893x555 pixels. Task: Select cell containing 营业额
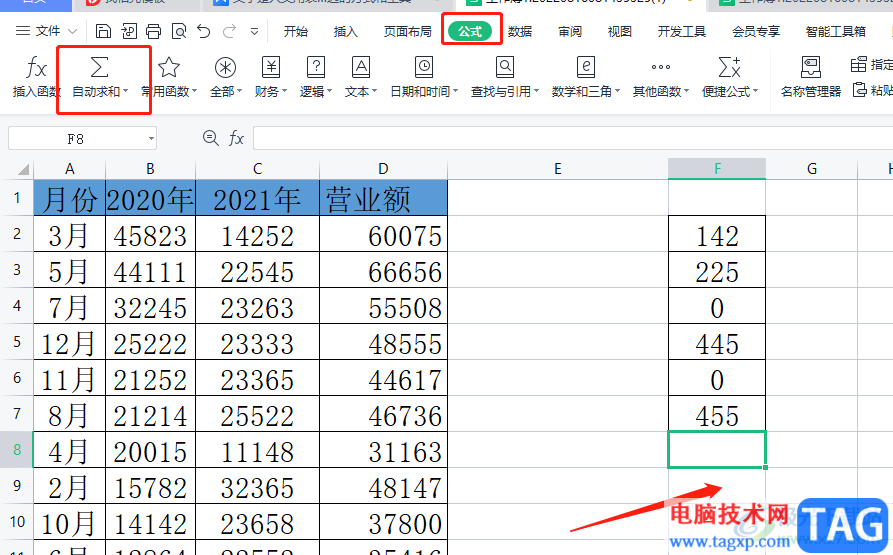(x=383, y=198)
